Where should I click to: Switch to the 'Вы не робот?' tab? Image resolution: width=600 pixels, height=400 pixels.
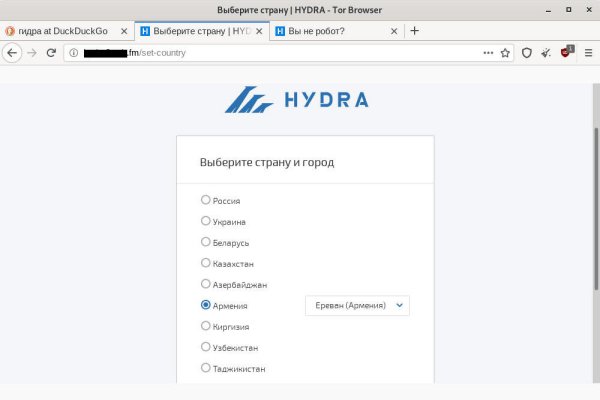coord(330,31)
